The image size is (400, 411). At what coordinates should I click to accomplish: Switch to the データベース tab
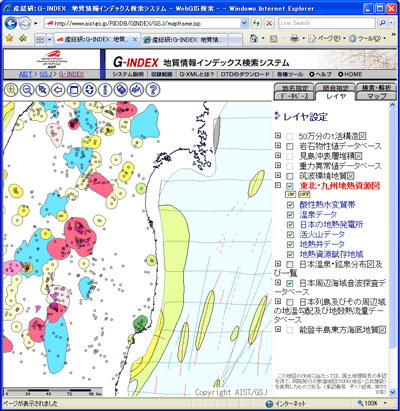pyautogui.click(x=294, y=96)
